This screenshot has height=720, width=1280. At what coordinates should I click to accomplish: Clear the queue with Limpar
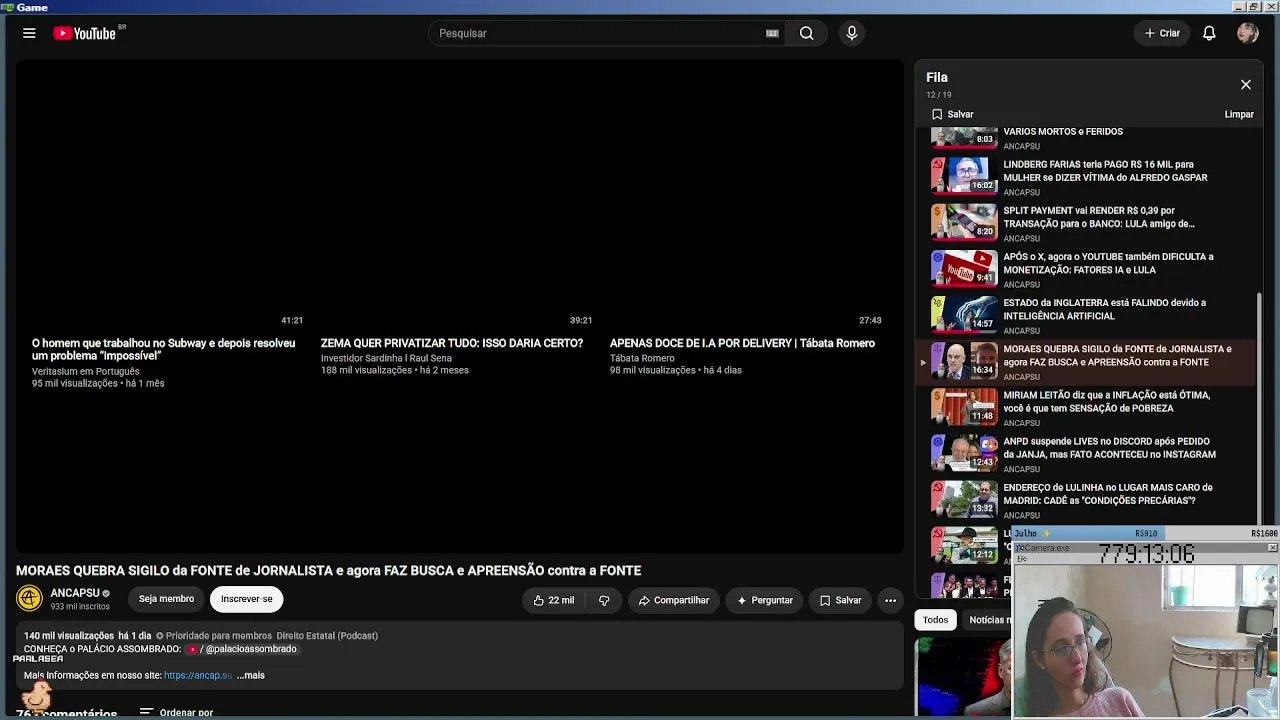(1239, 114)
